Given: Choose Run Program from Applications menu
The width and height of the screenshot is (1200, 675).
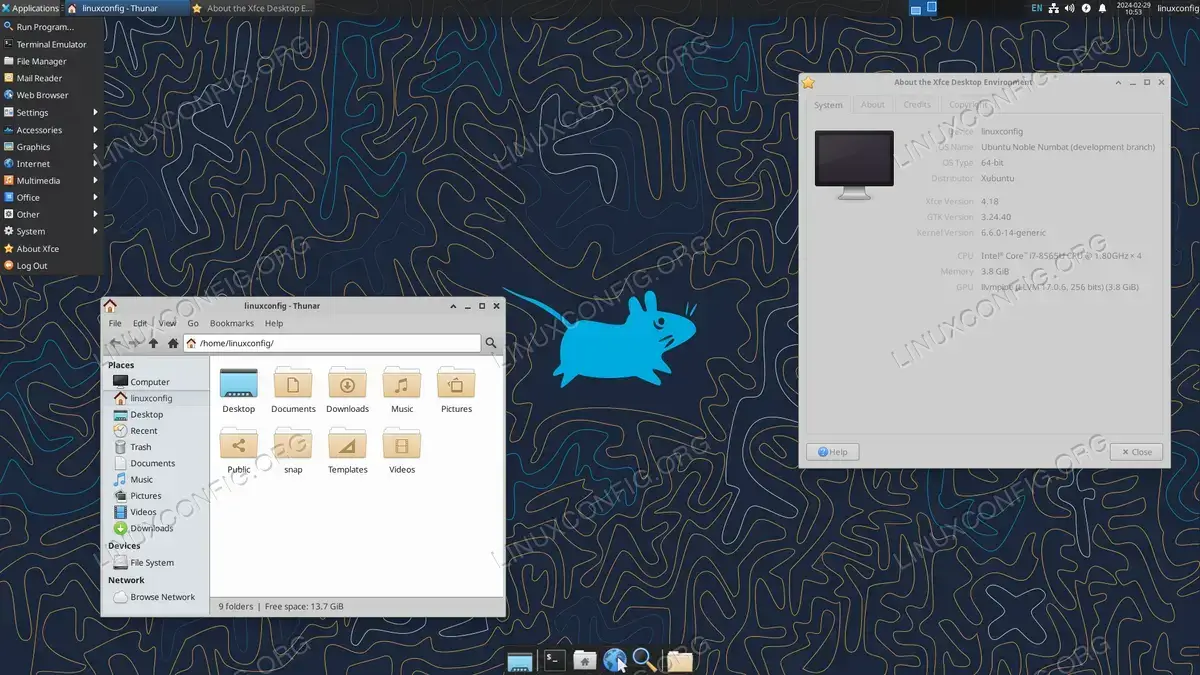Looking at the screenshot, I should 51,27.
